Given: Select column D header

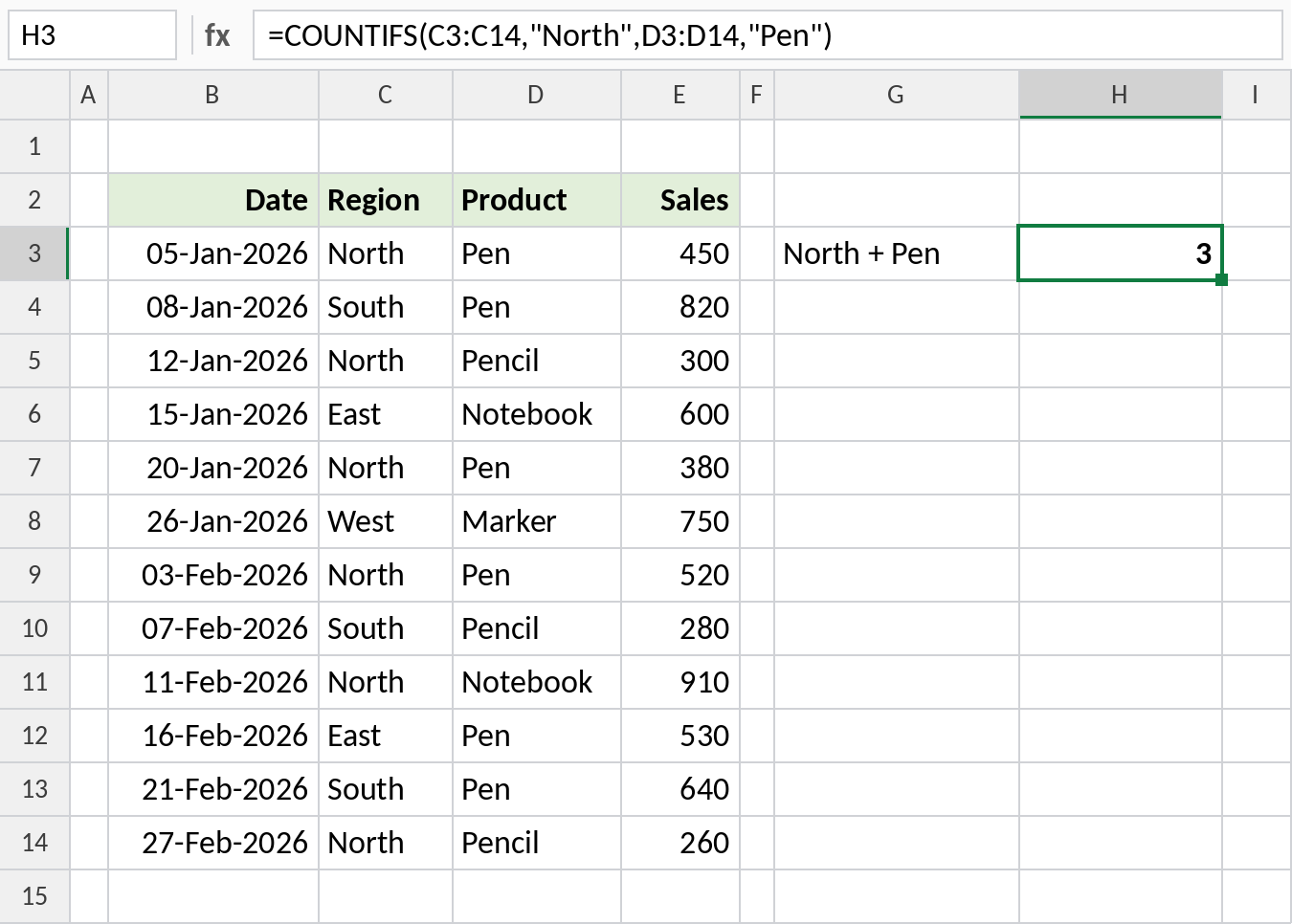Looking at the screenshot, I should click(x=536, y=95).
